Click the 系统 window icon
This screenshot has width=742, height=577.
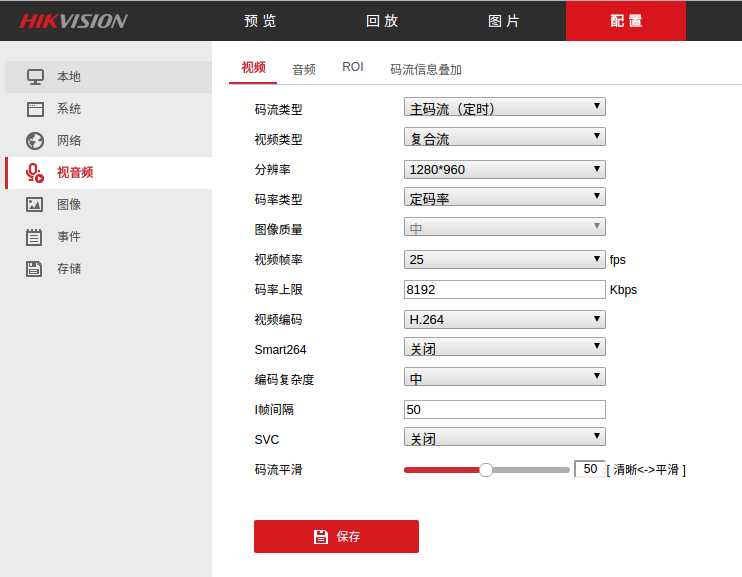tap(35, 109)
